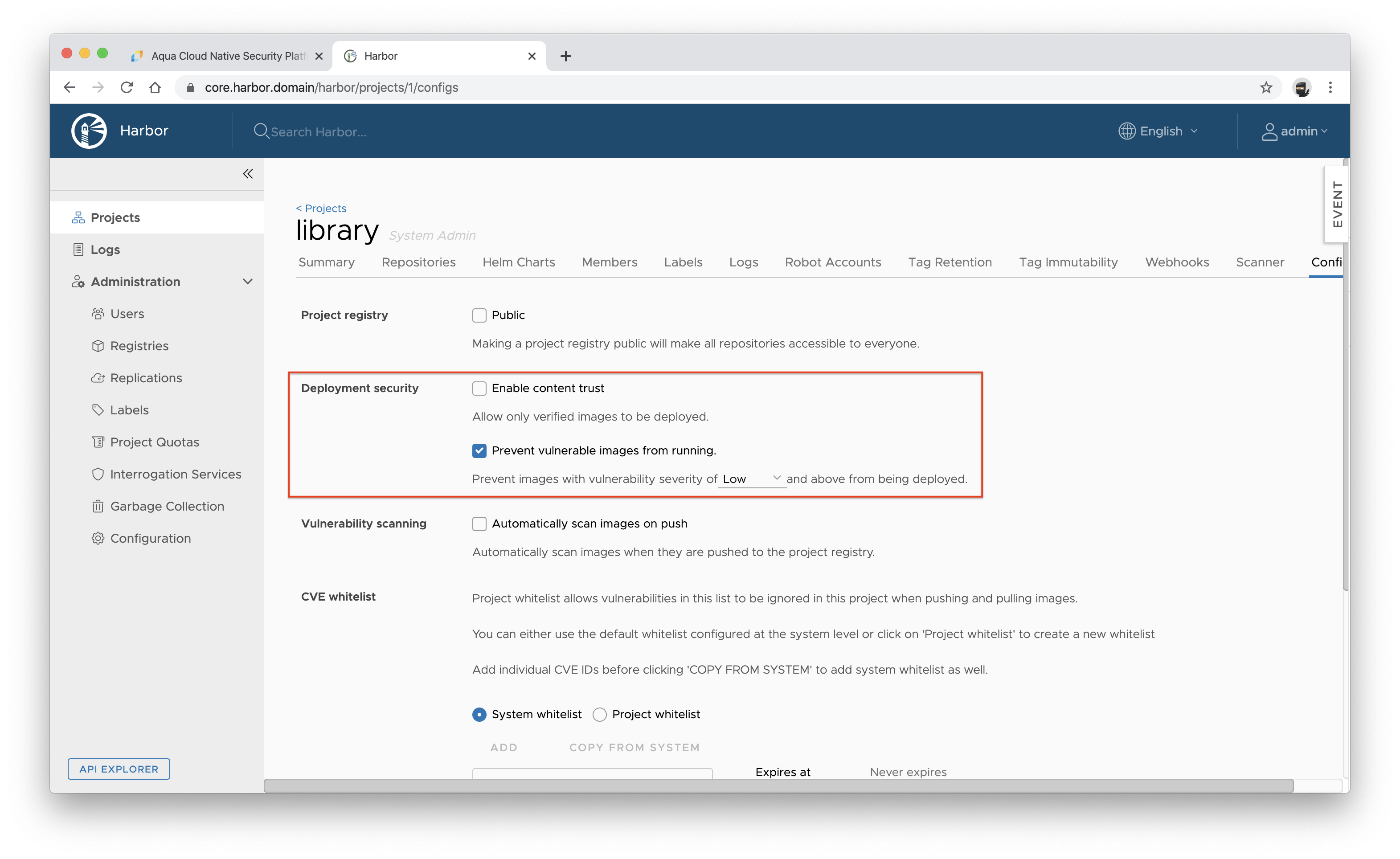
Task: Click the Interrogation Services shield icon
Action: coord(98,474)
